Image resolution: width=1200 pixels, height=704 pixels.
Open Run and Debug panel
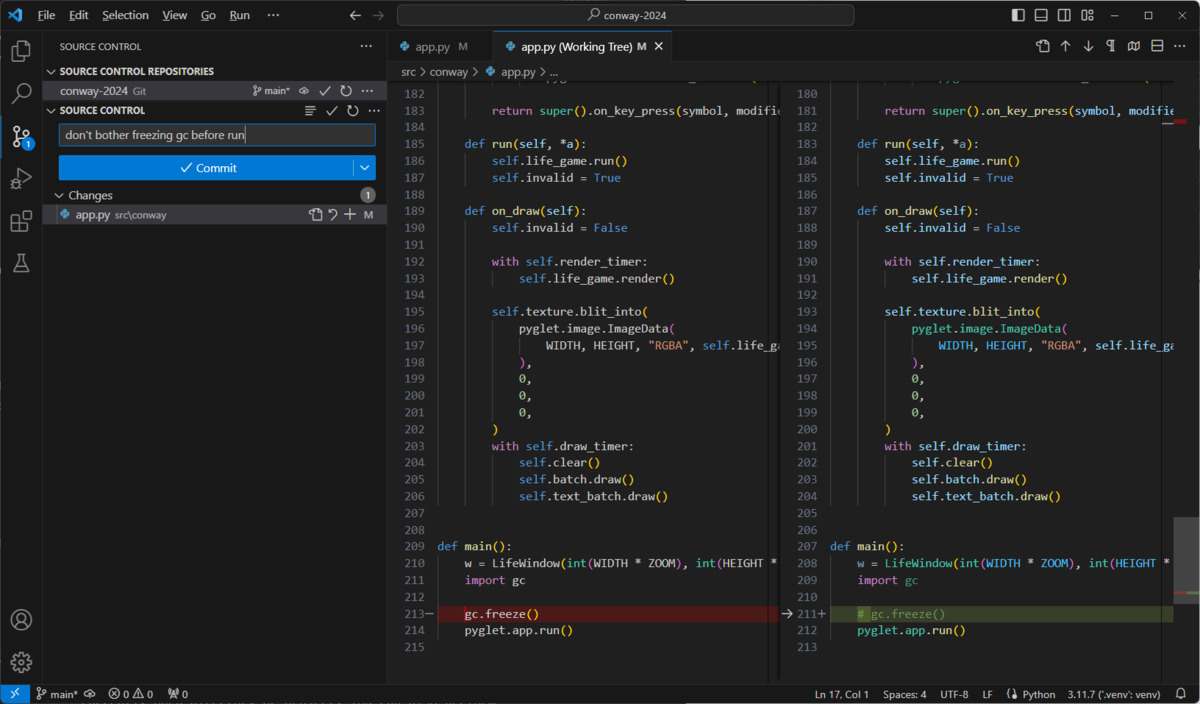(x=20, y=180)
